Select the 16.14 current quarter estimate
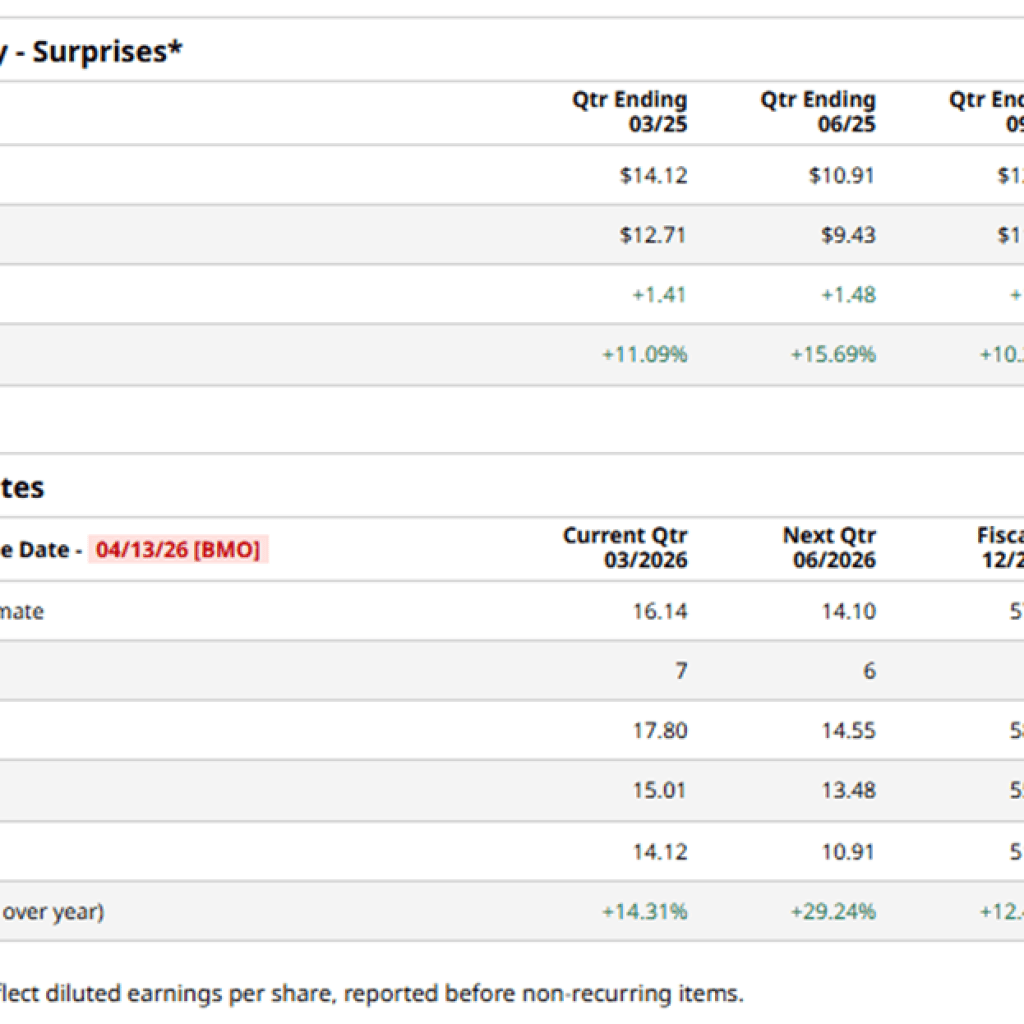This screenshot has height=1024, width=1024. coord(660,611)
